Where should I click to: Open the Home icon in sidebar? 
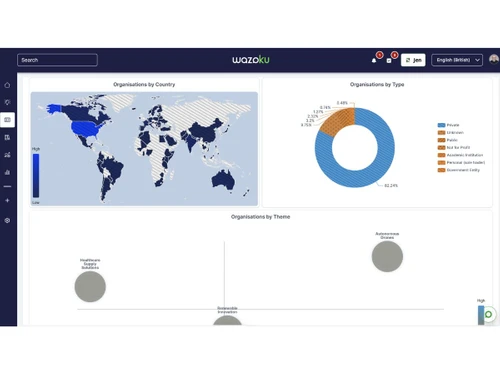(7, 85)
